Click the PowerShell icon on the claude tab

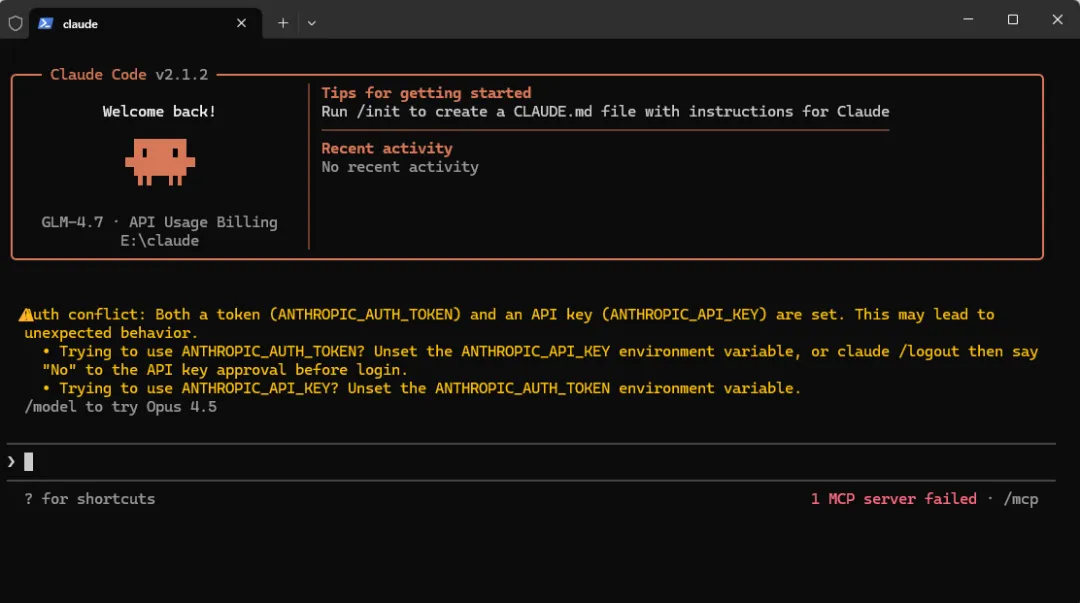point(46,23)
